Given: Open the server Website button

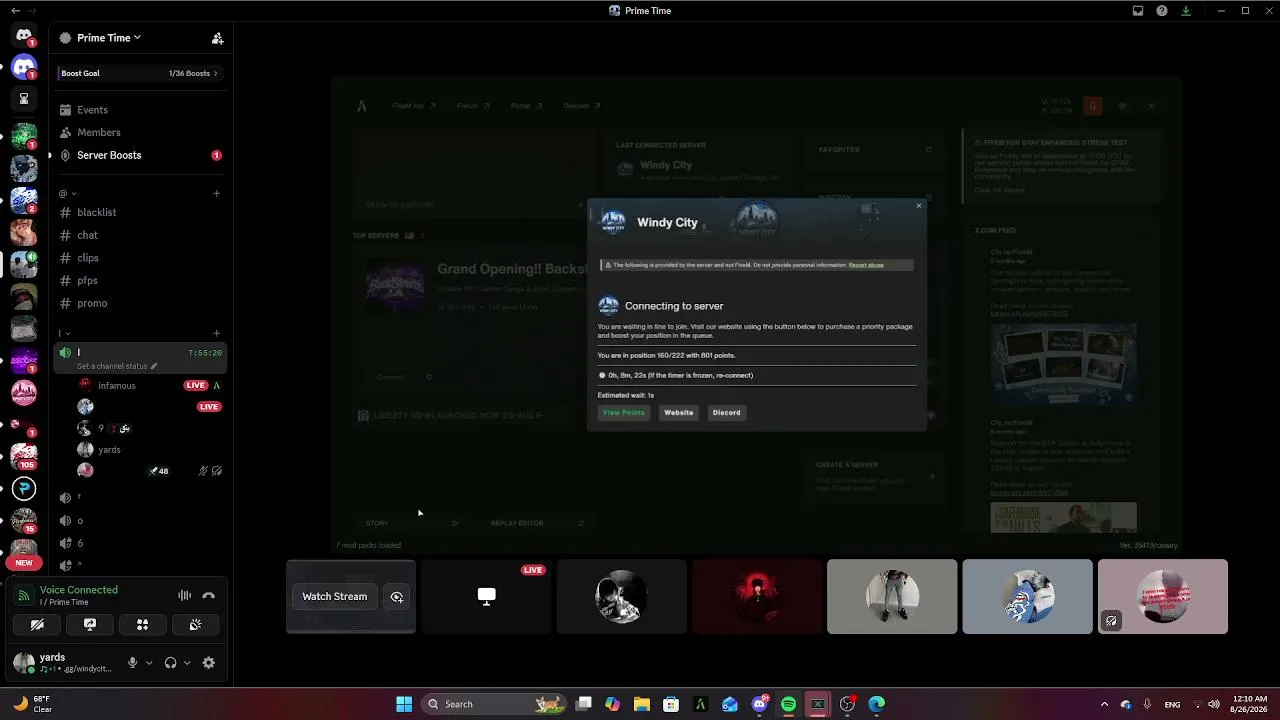Looking at the screenshot, I should pos(679,412).
